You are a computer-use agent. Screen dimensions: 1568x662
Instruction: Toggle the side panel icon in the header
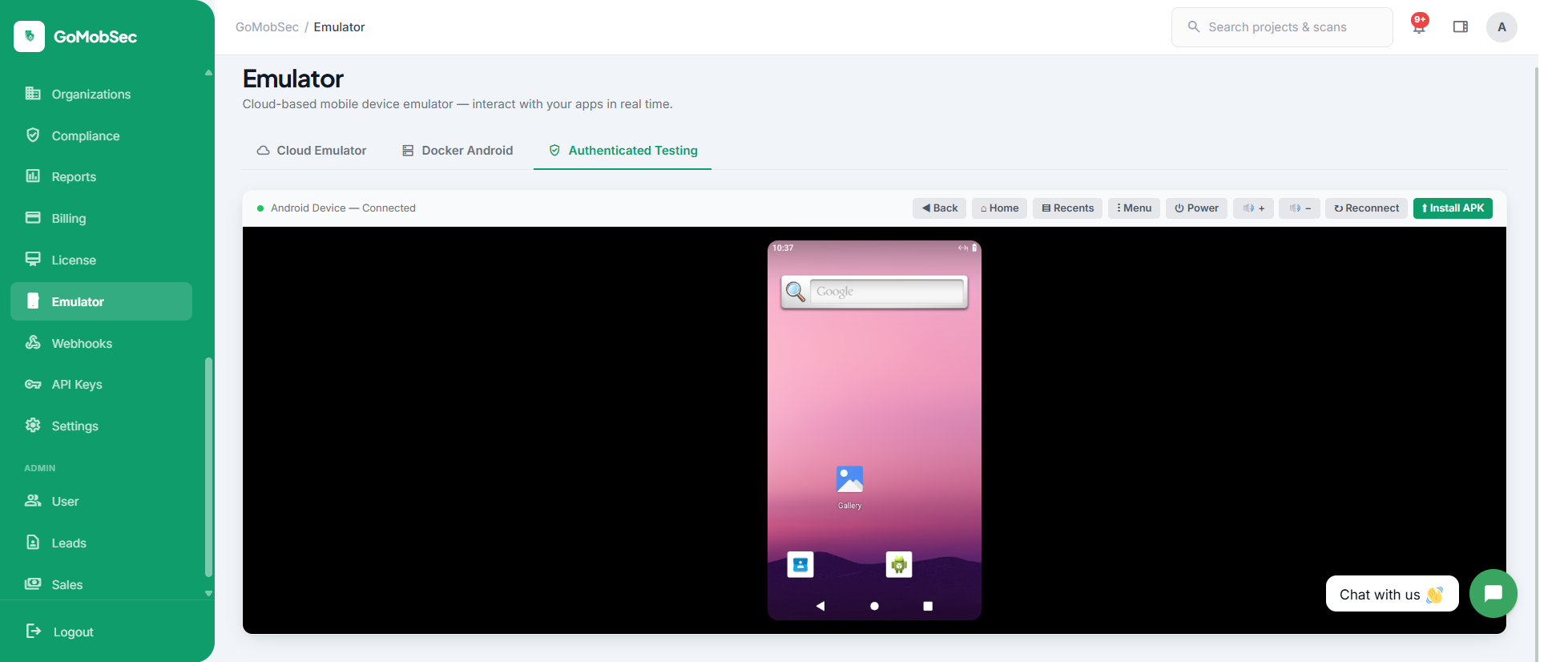1461,26
